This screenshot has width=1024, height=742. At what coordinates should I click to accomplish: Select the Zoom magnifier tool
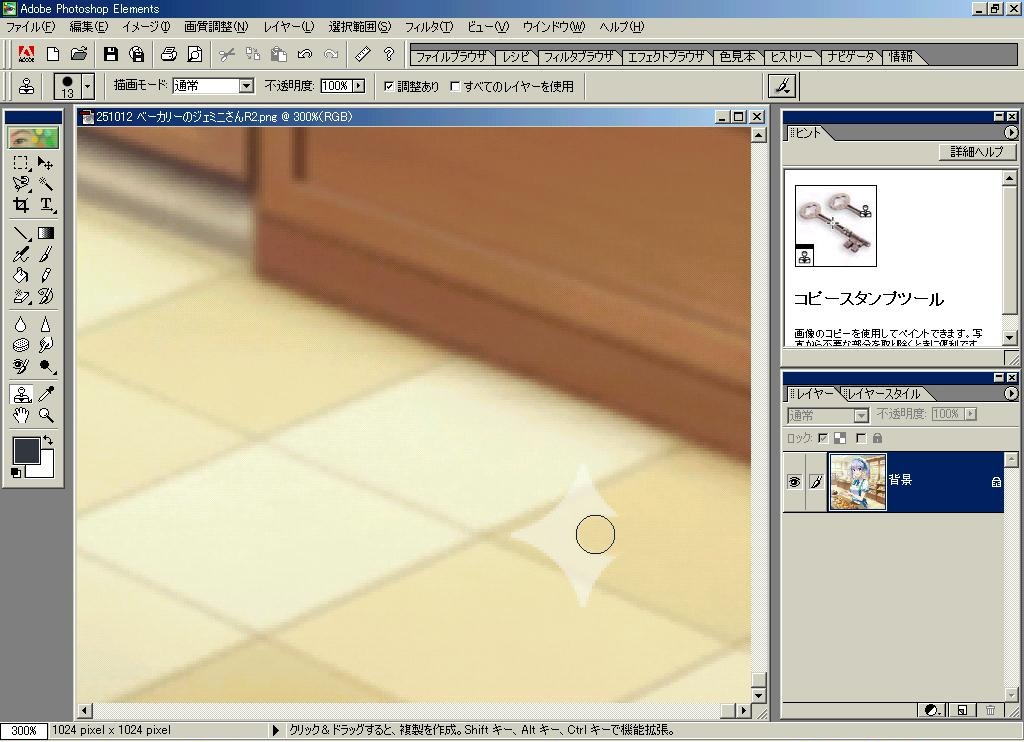coord(46,415)
